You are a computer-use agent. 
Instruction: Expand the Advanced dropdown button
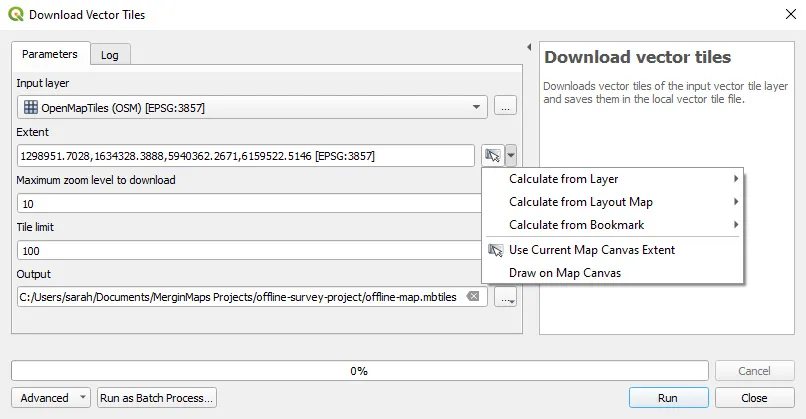pos(50,398)
